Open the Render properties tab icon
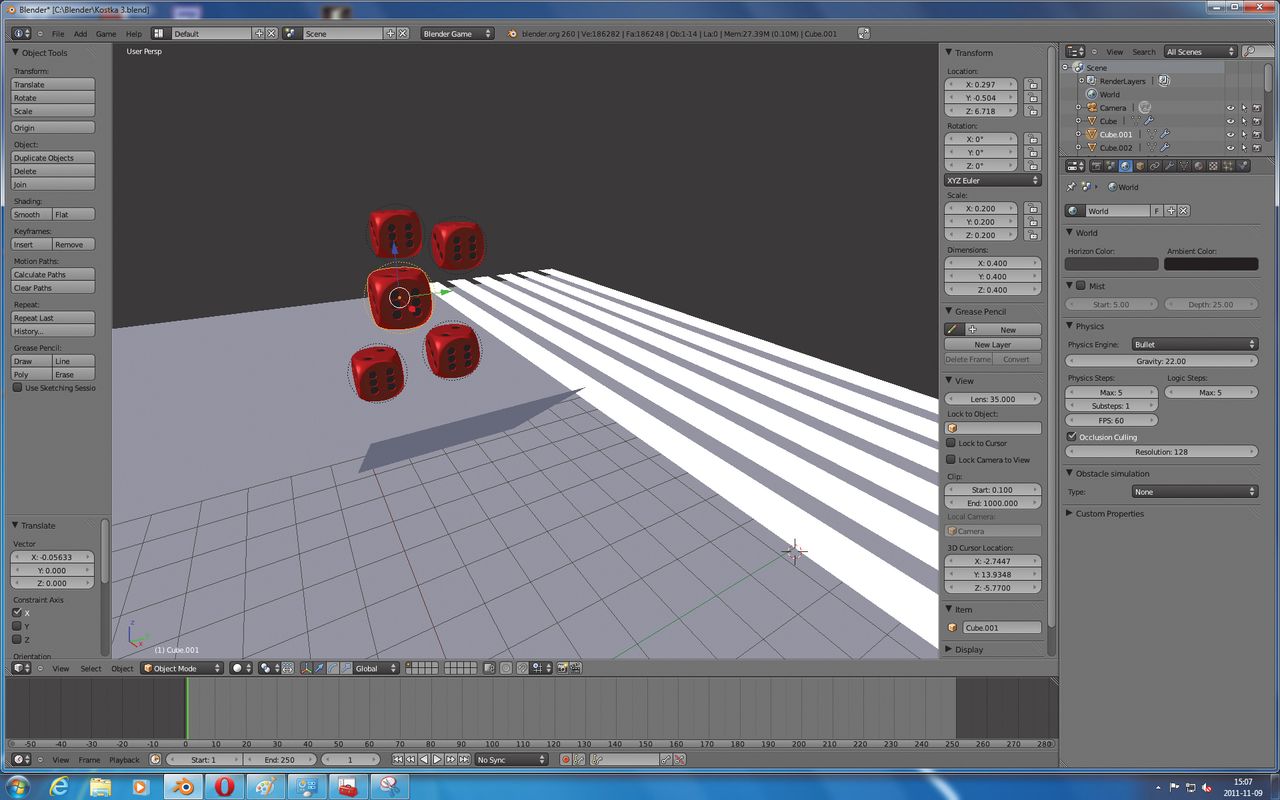Screen dimensions: 1280x800 (1096, 166)
